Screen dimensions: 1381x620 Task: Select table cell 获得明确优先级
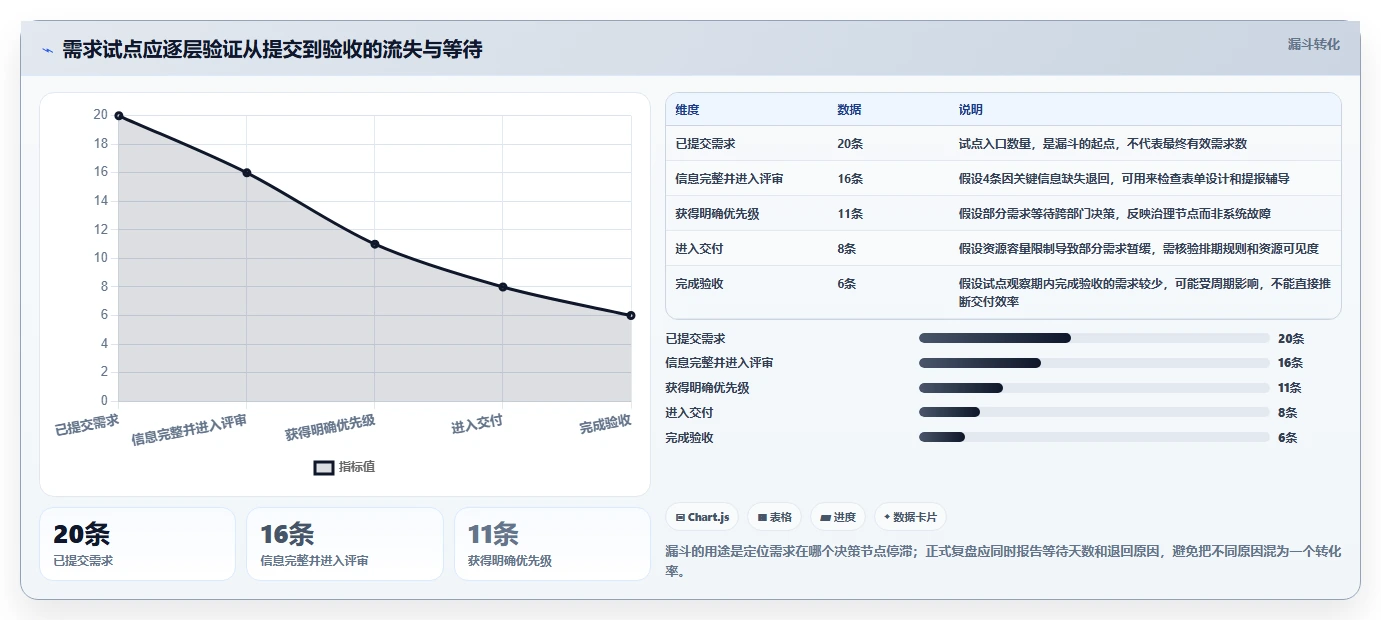coord(718,213)
